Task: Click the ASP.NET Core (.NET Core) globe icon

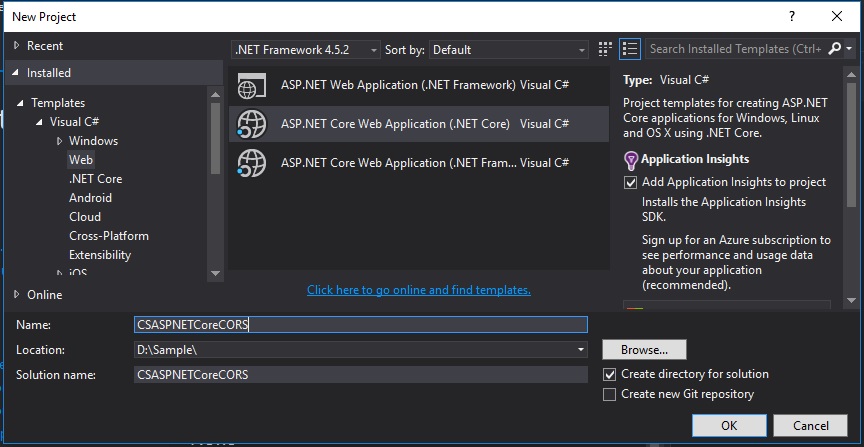Action: 252,124
